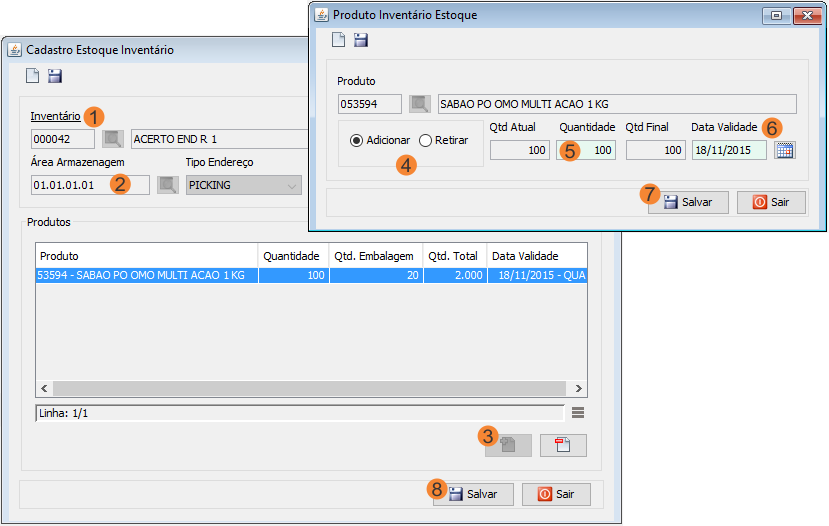The width and height of the screenshot is (829, 526).
Task: Click new document icon in Produto Inventário Estoque
Action: click(x=339, y=40)
